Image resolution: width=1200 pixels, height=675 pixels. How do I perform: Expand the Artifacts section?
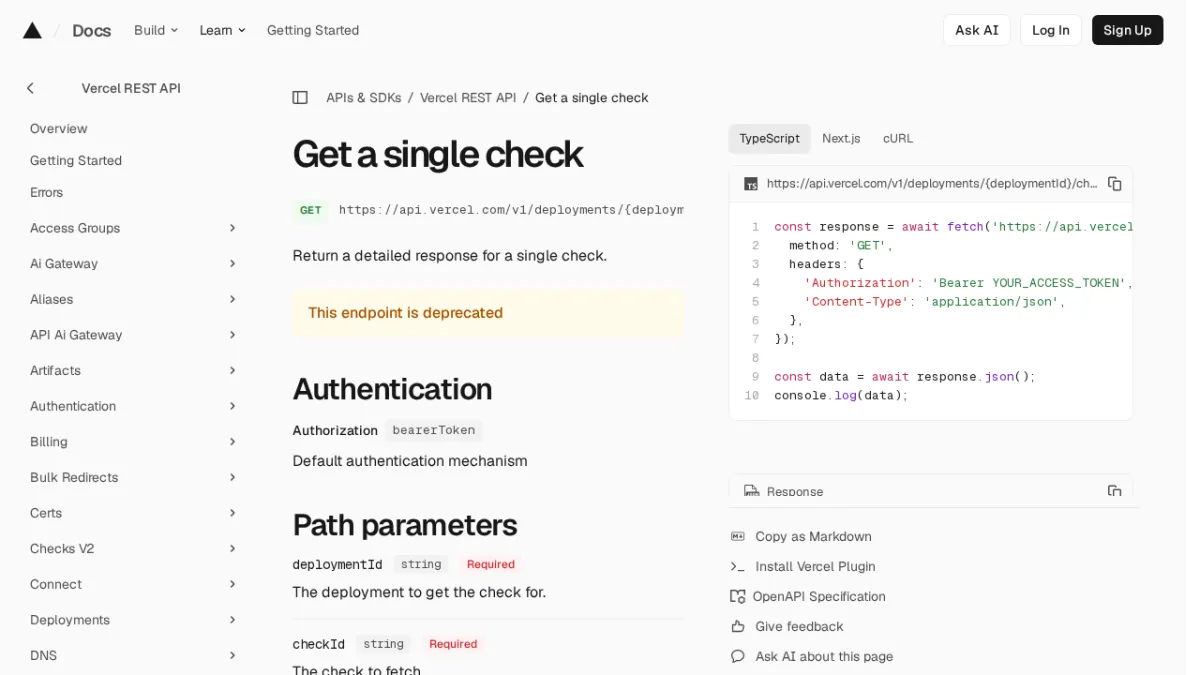click(x=232, y=371)
